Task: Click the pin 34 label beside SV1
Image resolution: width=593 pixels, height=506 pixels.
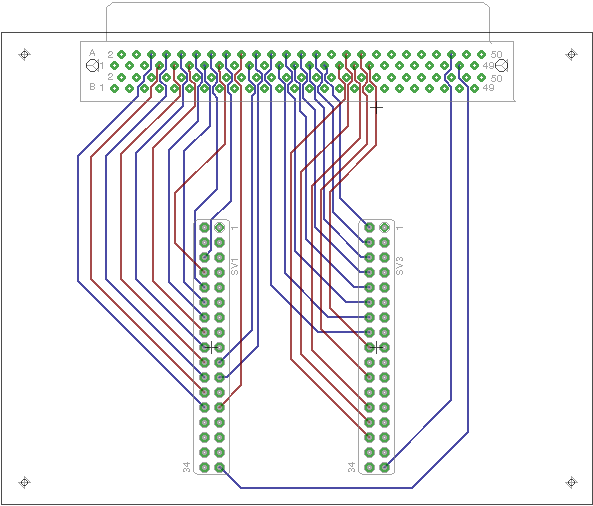Action: click(x=186, y=467)
